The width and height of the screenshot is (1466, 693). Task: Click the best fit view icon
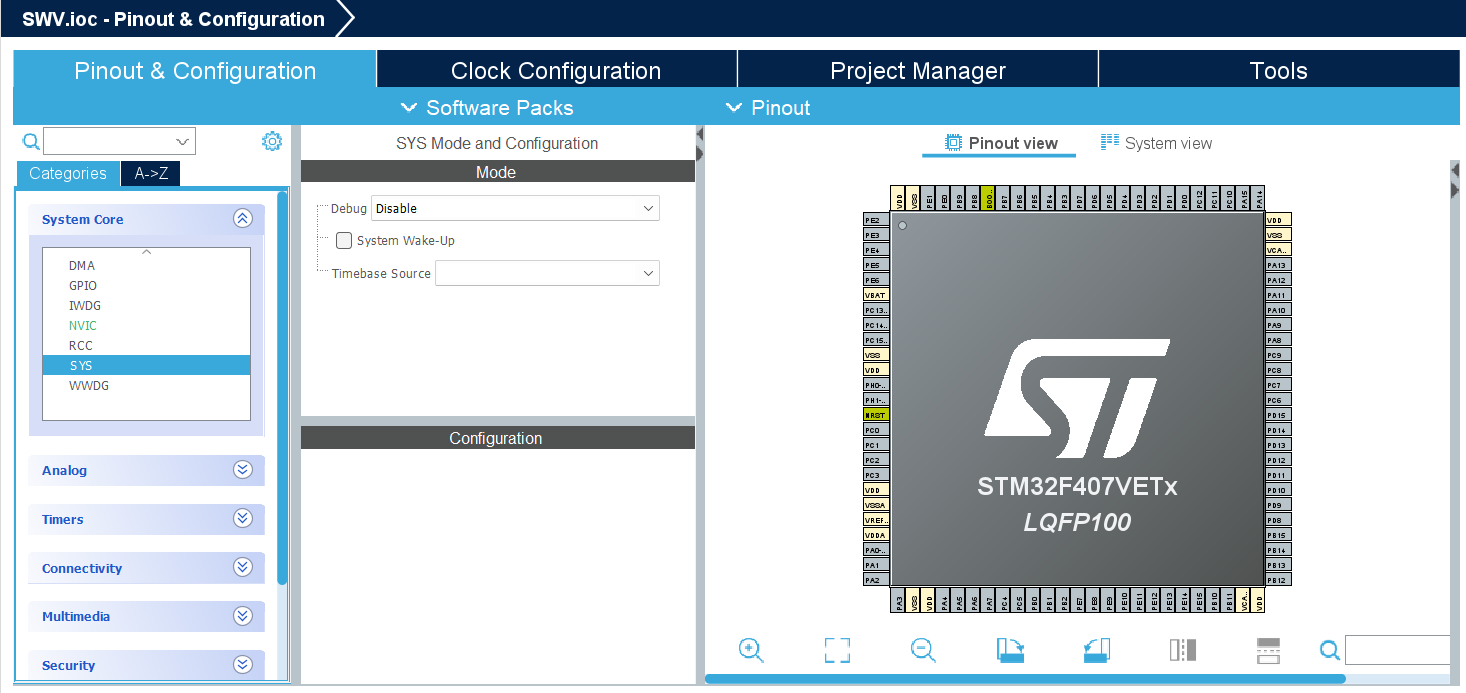pyautogui.click(x=837, y=650)
